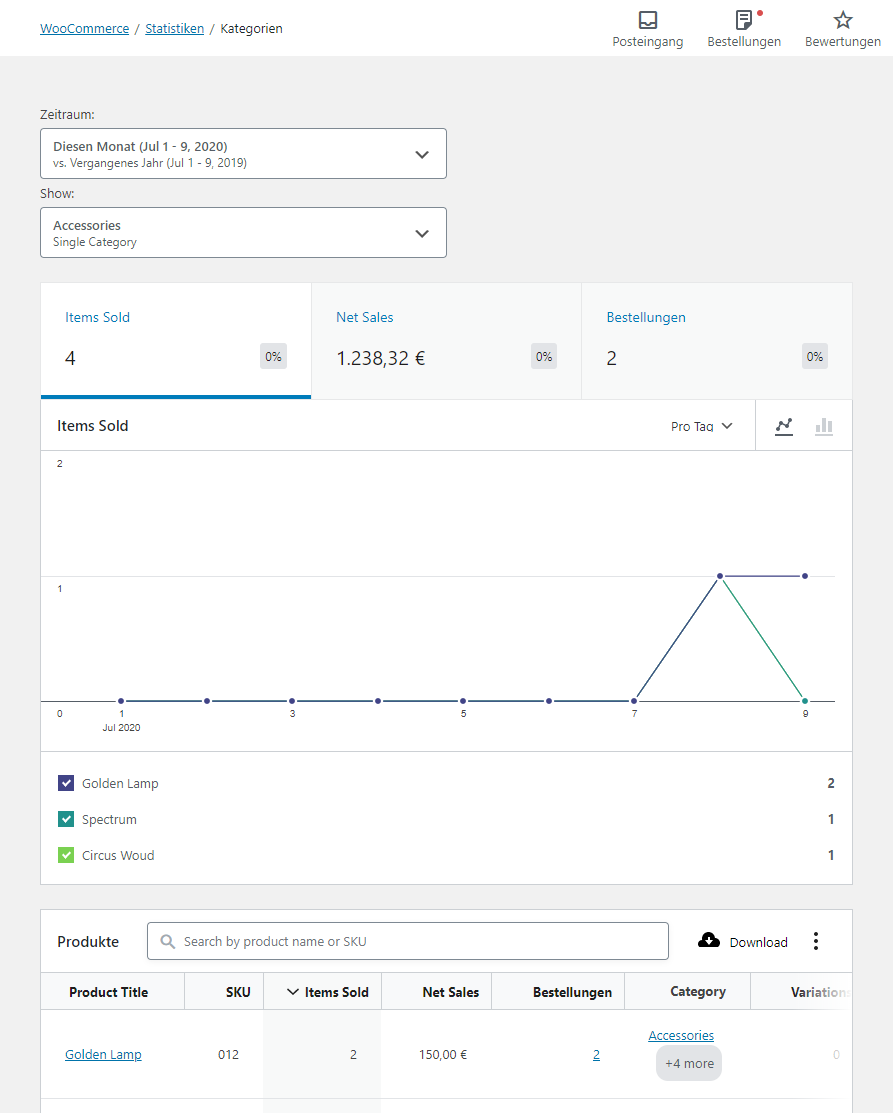This screenshot has height=1113, width=893.
Task: Expand the Show category selector
Action: tap(243, 232)
